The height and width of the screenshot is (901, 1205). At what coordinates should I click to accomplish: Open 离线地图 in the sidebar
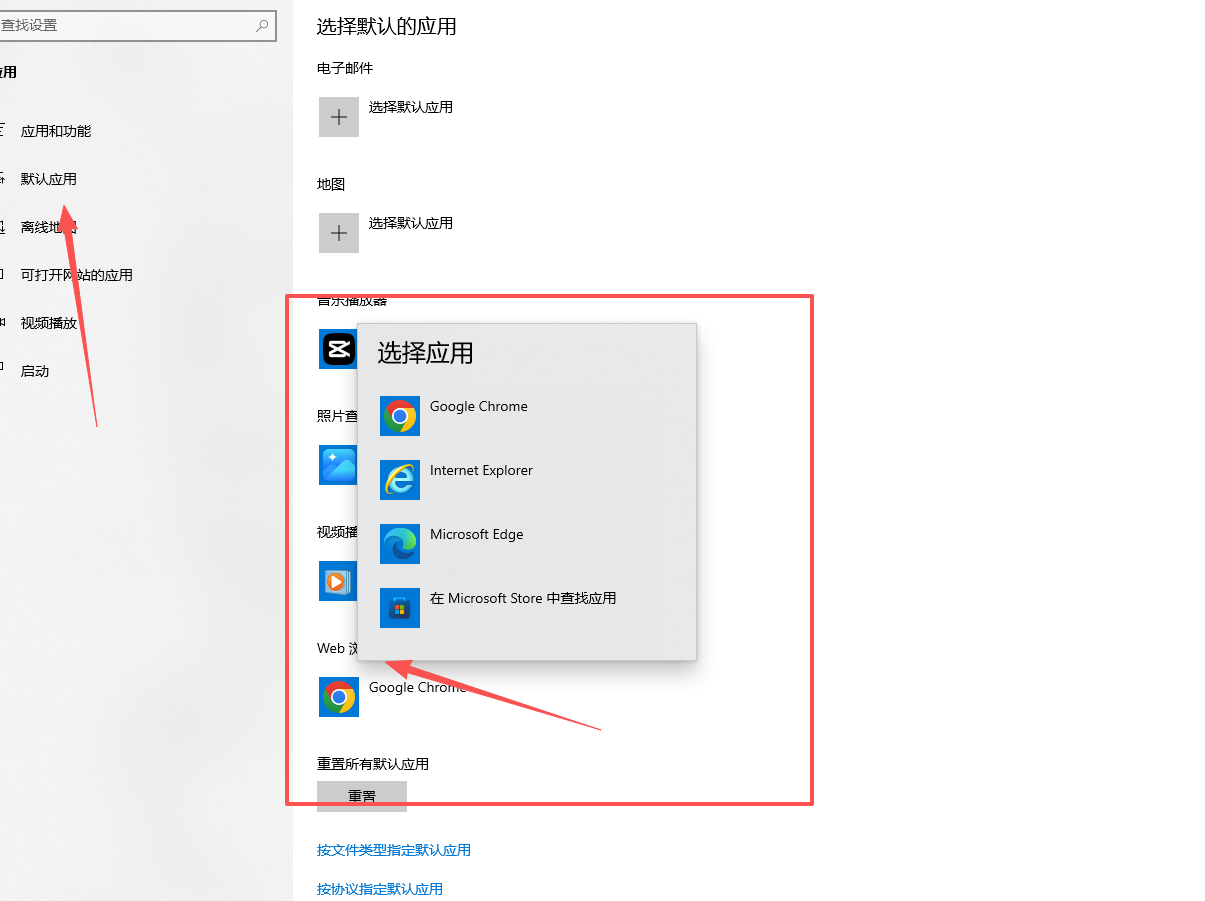(49, 227)
